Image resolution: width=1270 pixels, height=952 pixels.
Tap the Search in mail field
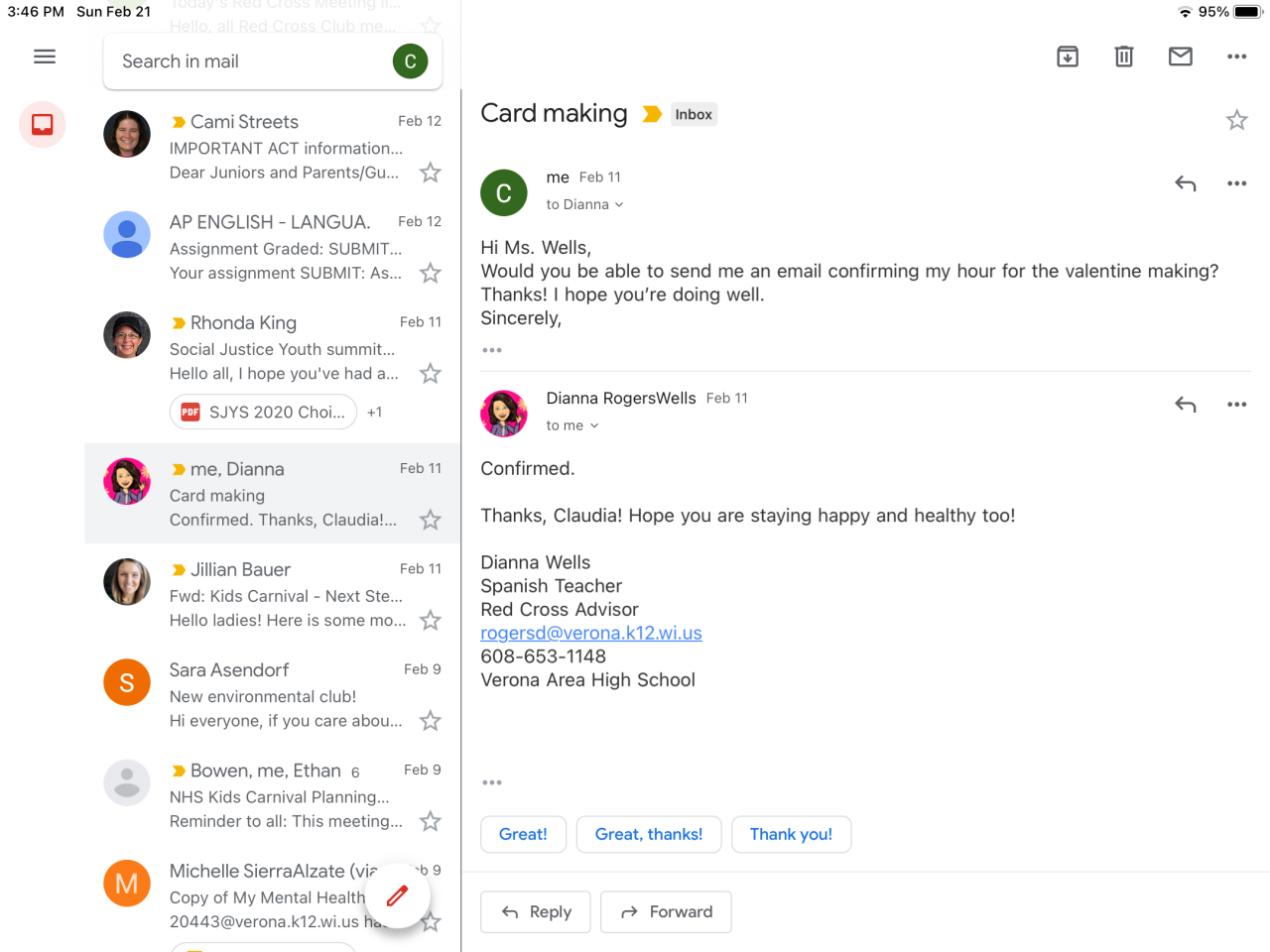(x=248, y=61)
